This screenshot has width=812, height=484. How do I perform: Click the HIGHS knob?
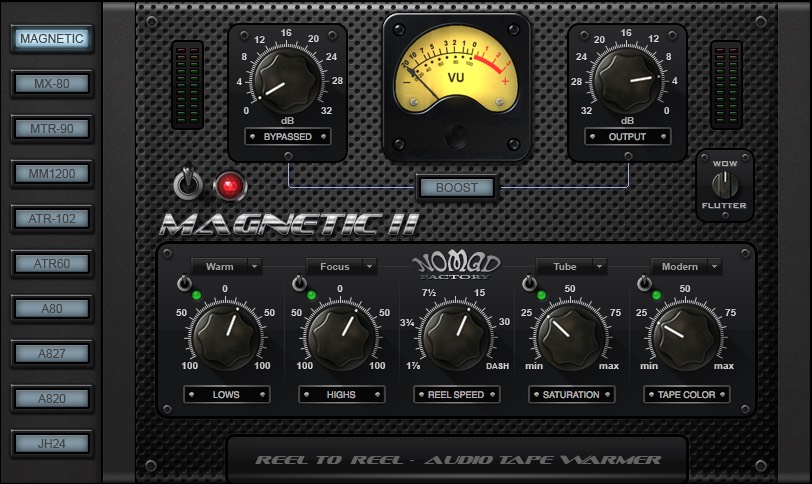coord(341,338)
